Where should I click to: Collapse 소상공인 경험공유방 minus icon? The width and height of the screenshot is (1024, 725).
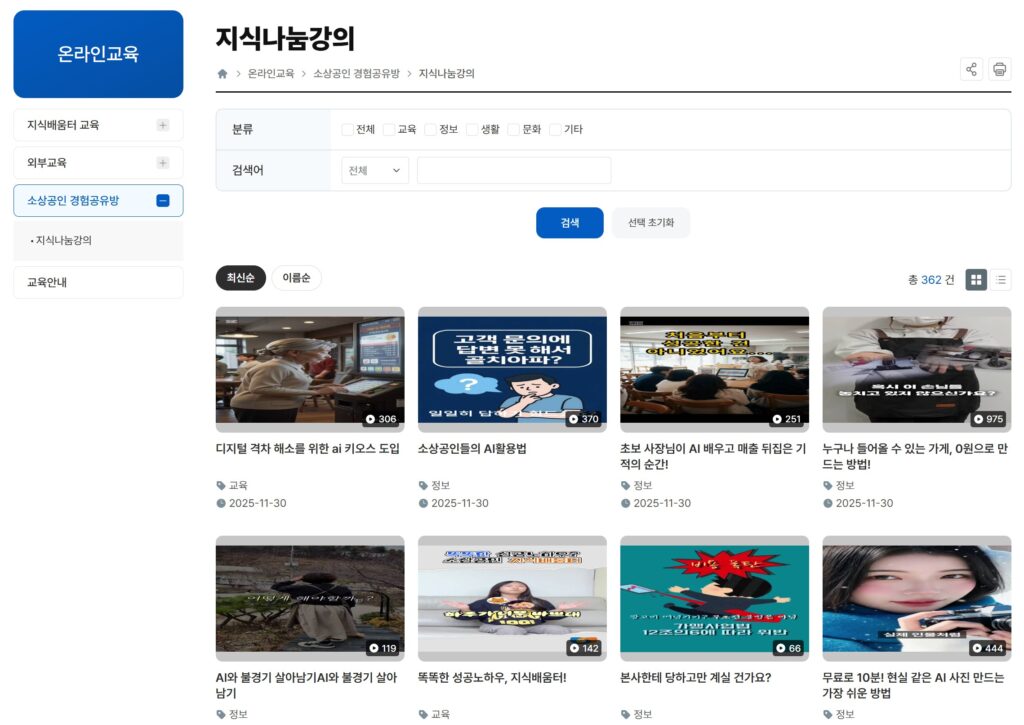(163, 201)
